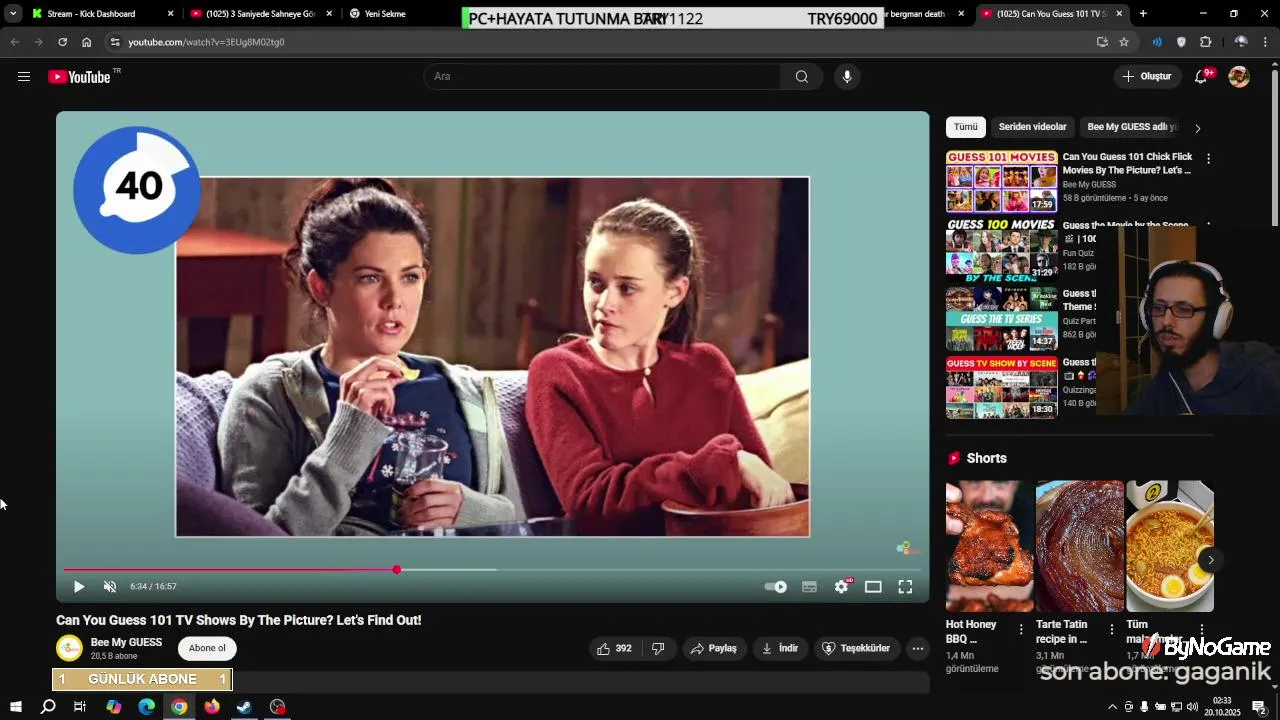Reload the page
Screen dimensions: 1280x720
pos(62,42)
